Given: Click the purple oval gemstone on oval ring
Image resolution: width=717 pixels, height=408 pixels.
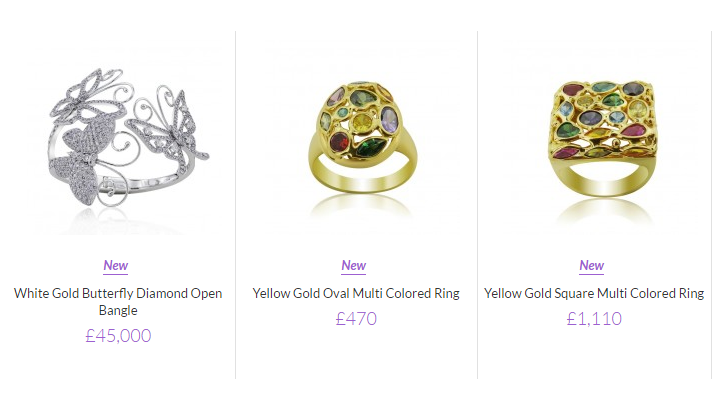Looking at the screenshot, I should point(389,120).
